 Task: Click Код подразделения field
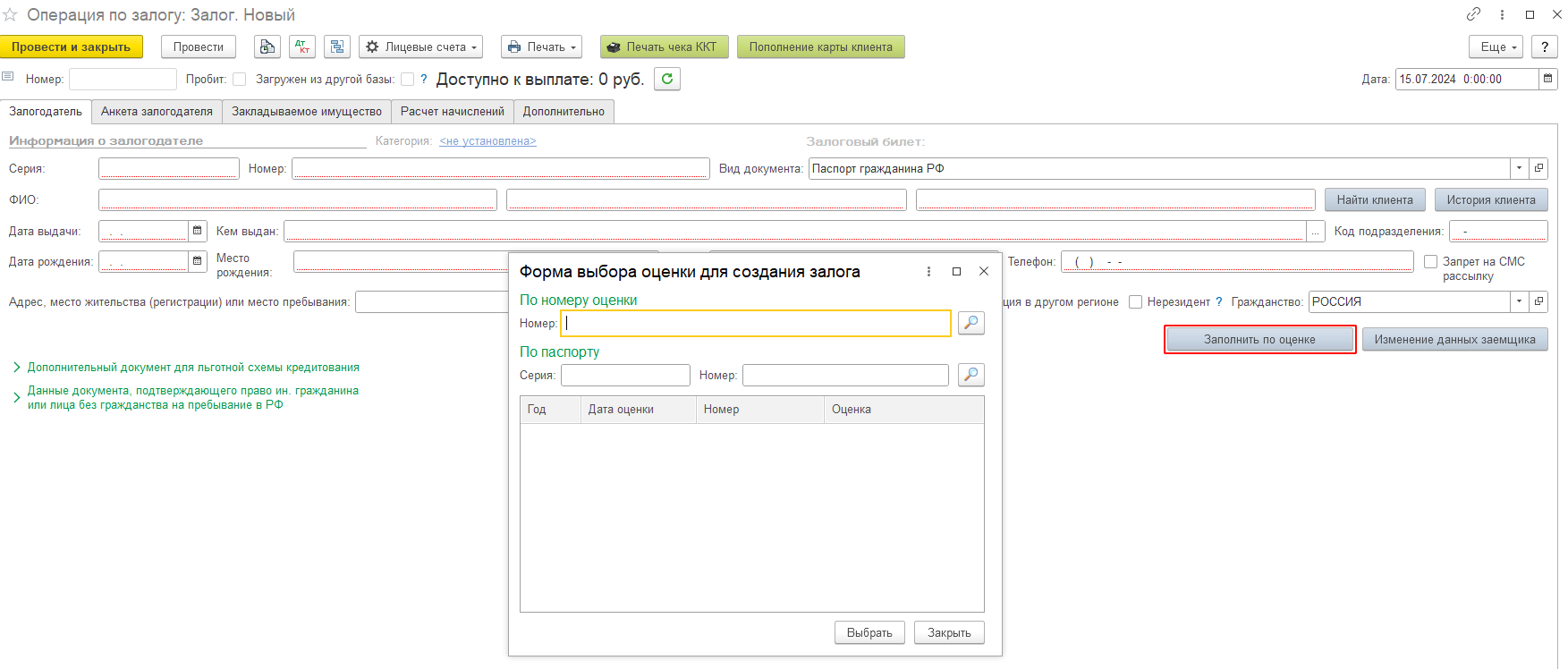tap(1498, 231)
